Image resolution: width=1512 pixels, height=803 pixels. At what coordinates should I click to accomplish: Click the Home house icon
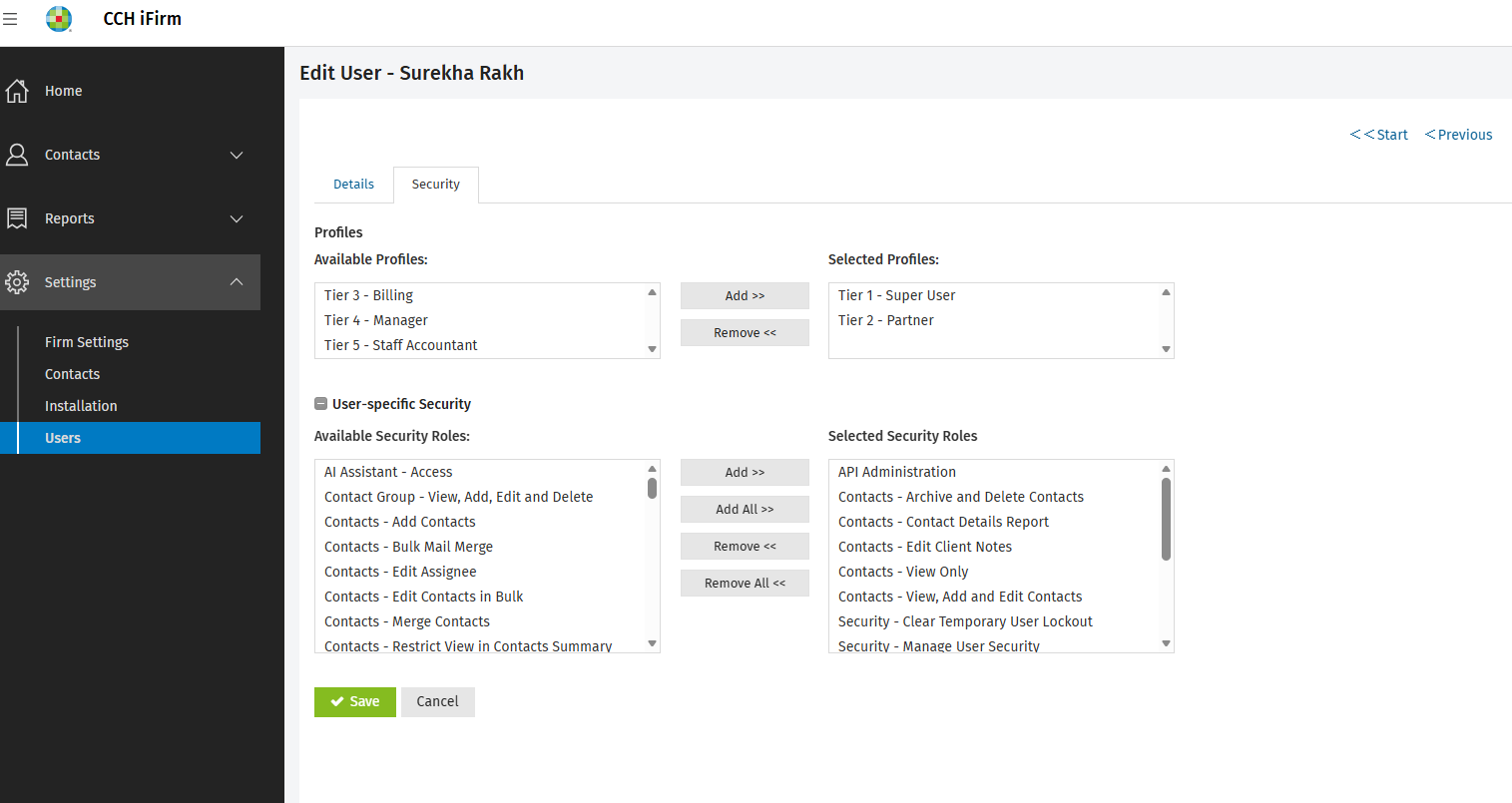click(x=17, y=91)
